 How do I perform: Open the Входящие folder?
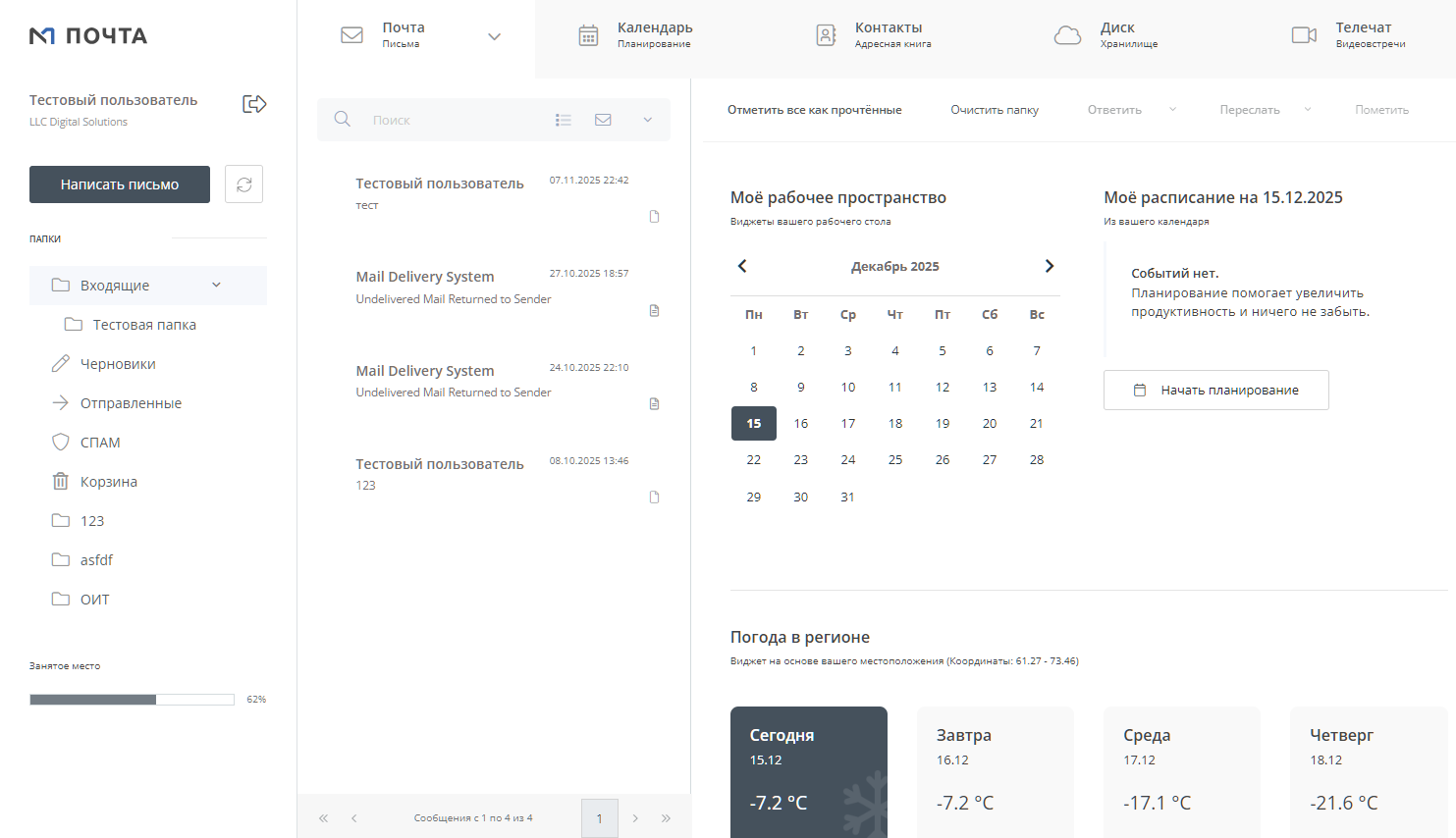[x=148, y=286]
